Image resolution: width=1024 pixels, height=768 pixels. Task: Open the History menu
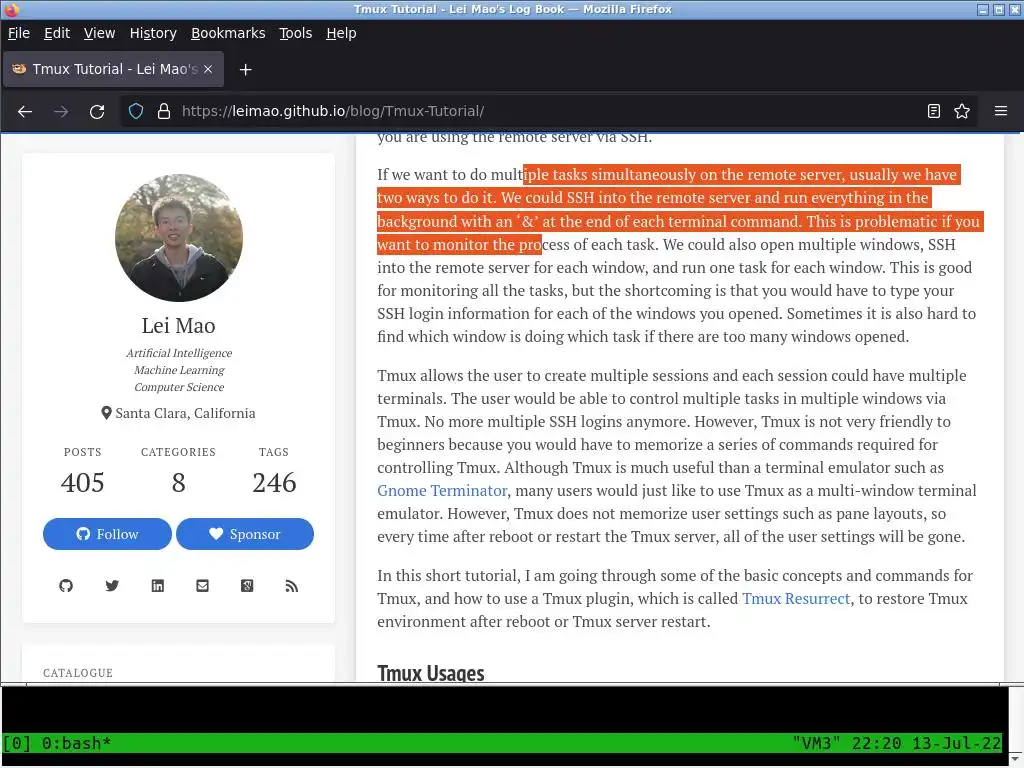click(x=153, y=33)
